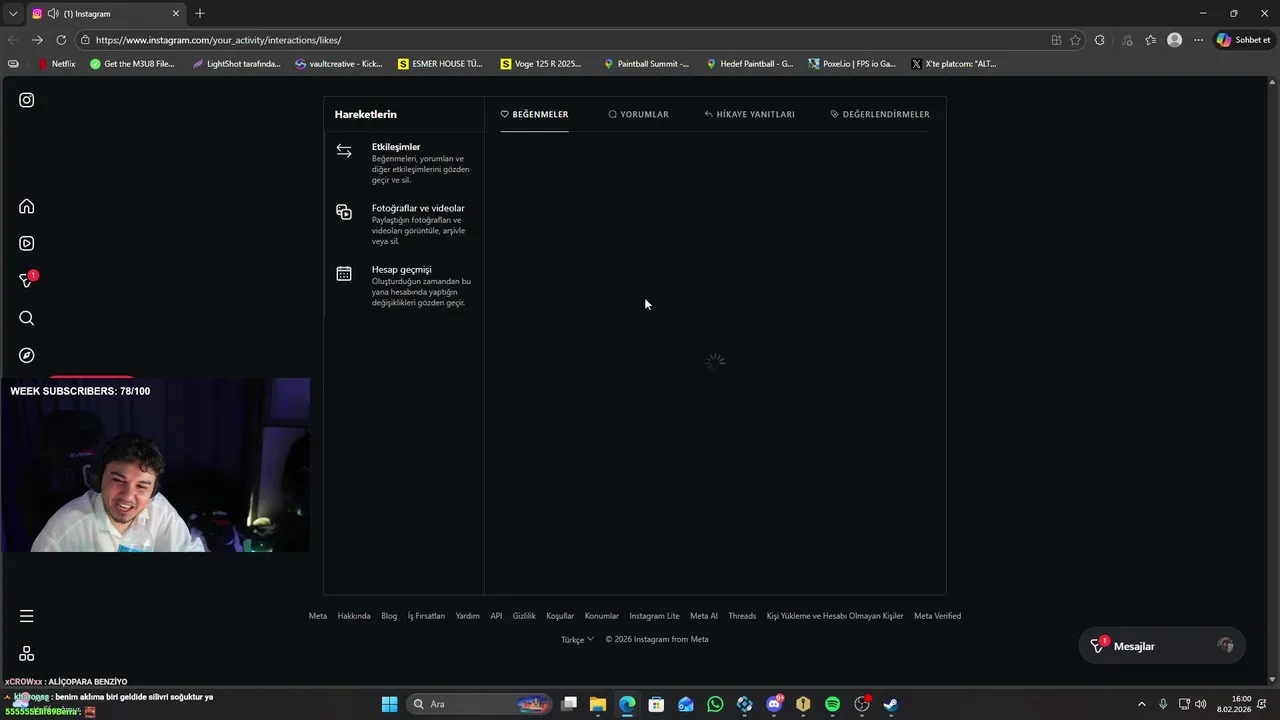Switch to HİKAYE YANITLARI tab
The width and height of the screenshot is (1280, 720).
749,114
